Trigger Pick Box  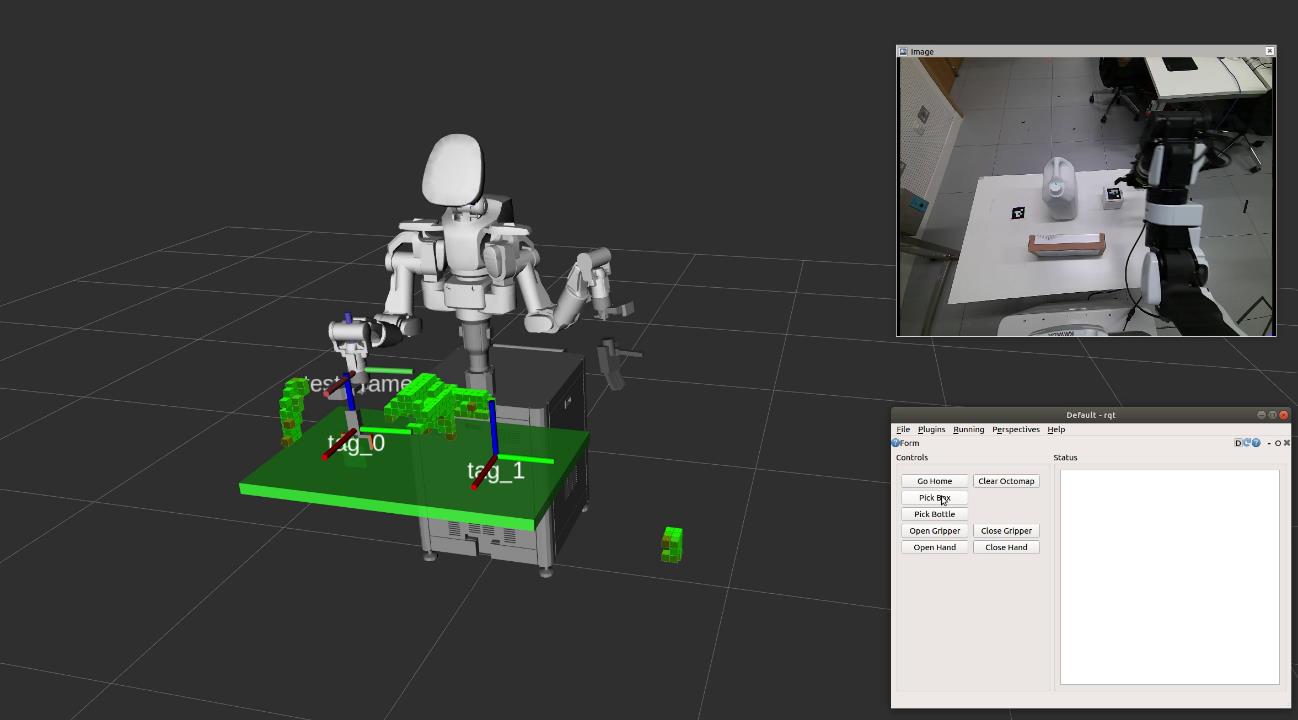tap(933, 497)
